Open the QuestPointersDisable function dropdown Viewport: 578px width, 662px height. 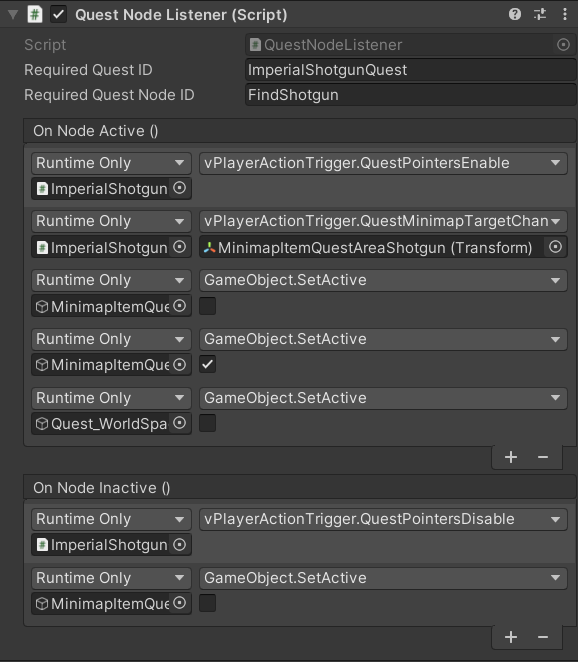(x=383, y=519)
